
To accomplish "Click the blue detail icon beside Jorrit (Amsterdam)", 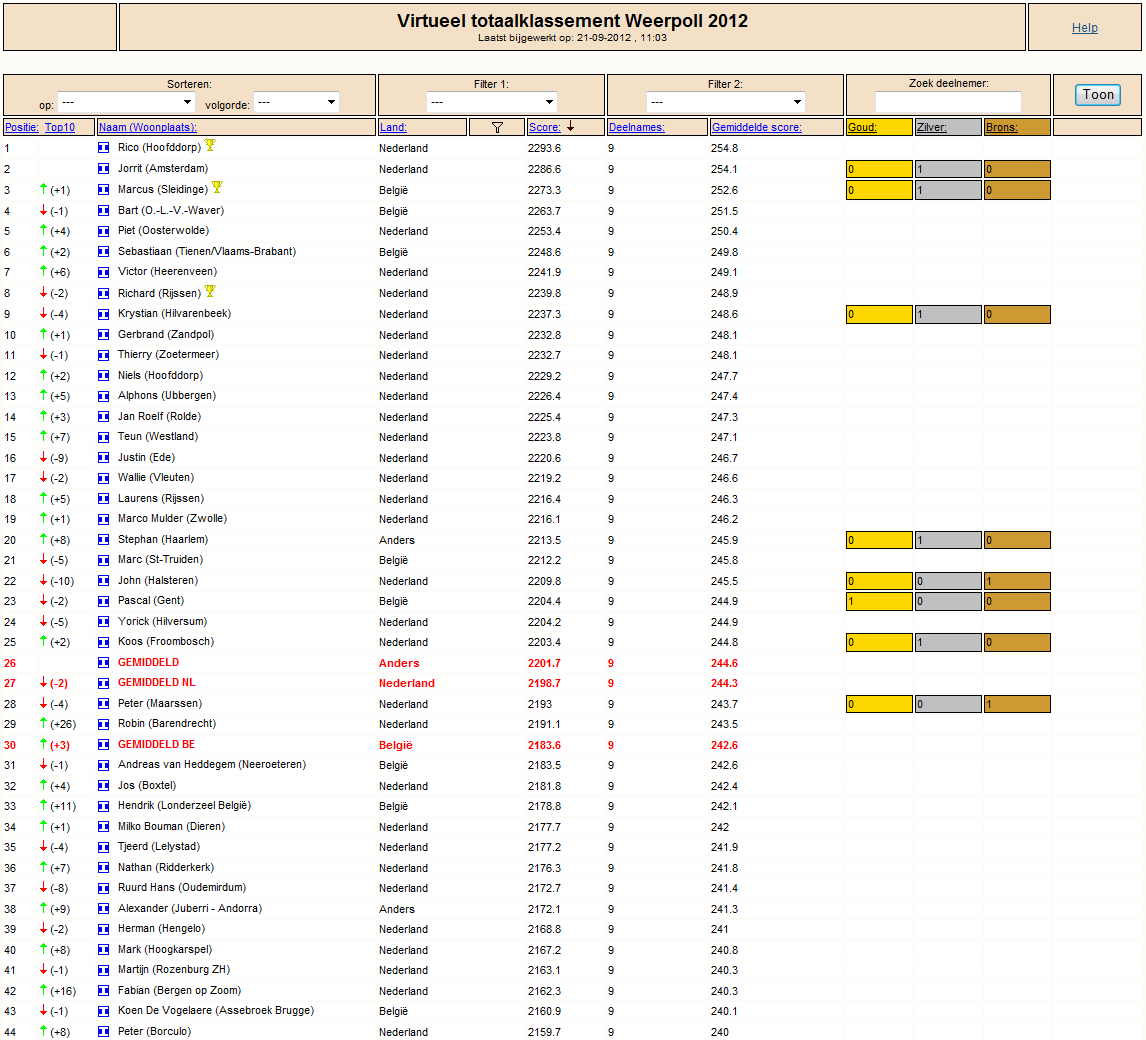I will tap(104, 169).
